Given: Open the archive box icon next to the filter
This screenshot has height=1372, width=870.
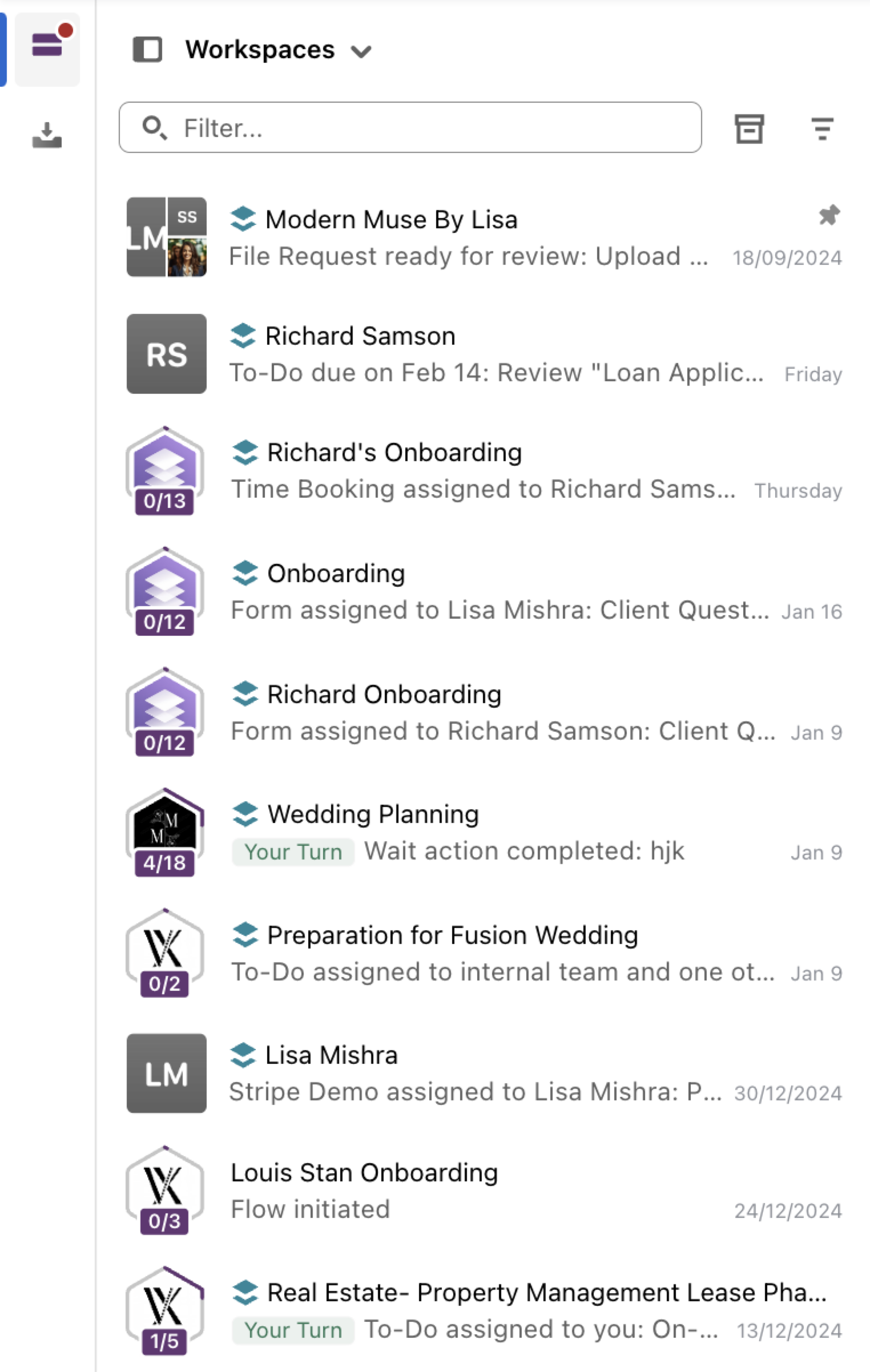Looking at the screenshot, I should (749, 128).
